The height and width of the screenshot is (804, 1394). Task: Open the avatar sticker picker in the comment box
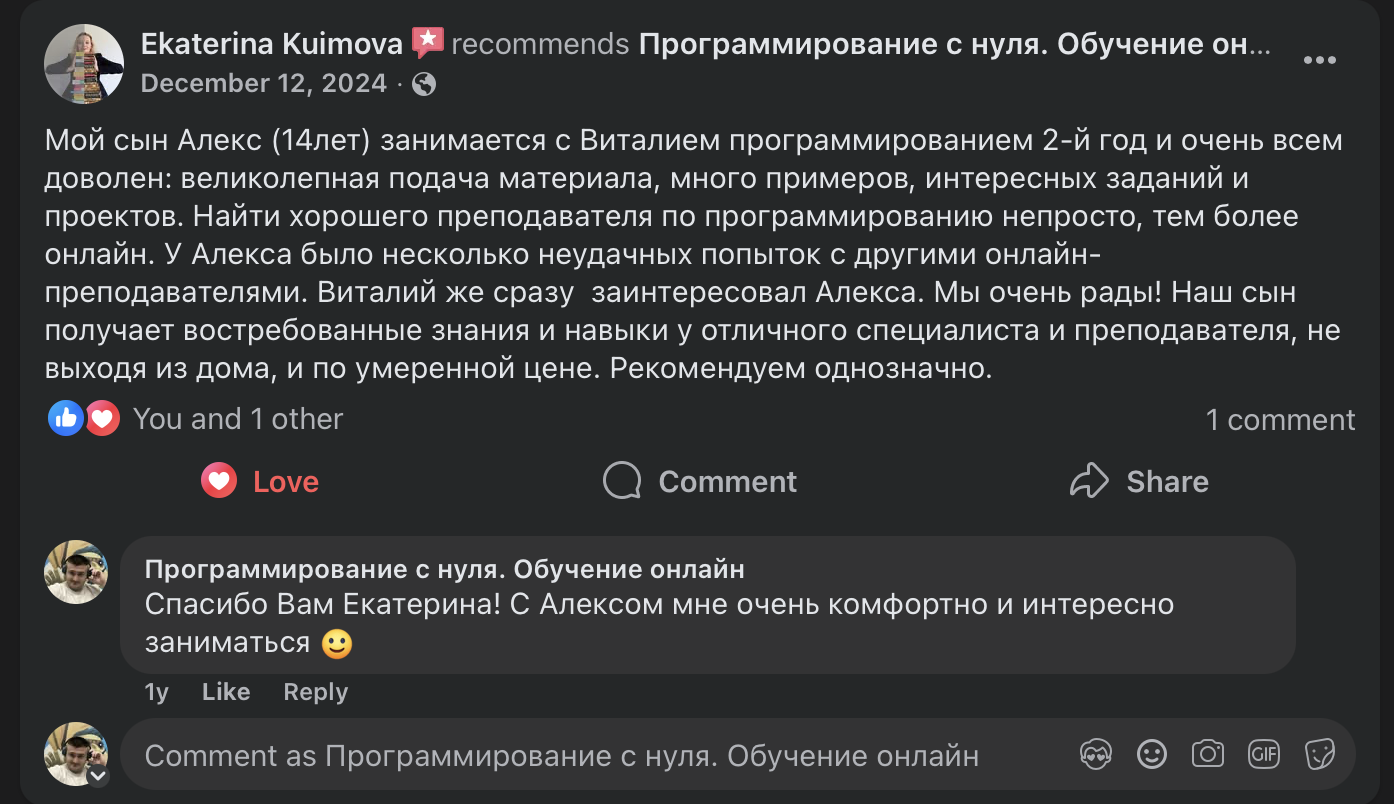click(x=1096, y=756)
